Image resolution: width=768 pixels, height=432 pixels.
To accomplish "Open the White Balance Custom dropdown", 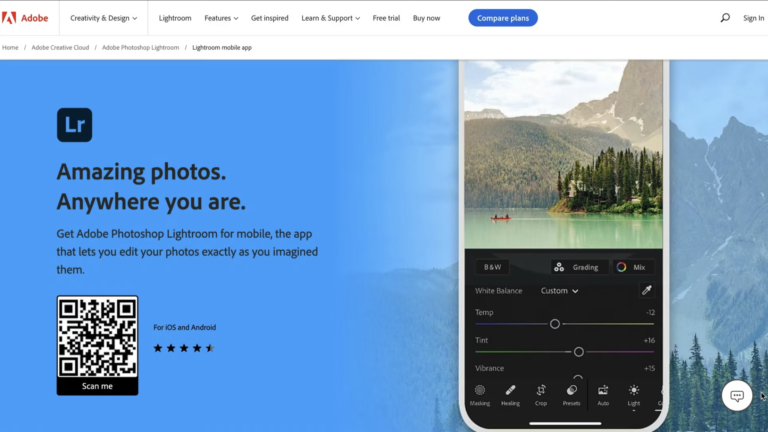I will [559, 290].
